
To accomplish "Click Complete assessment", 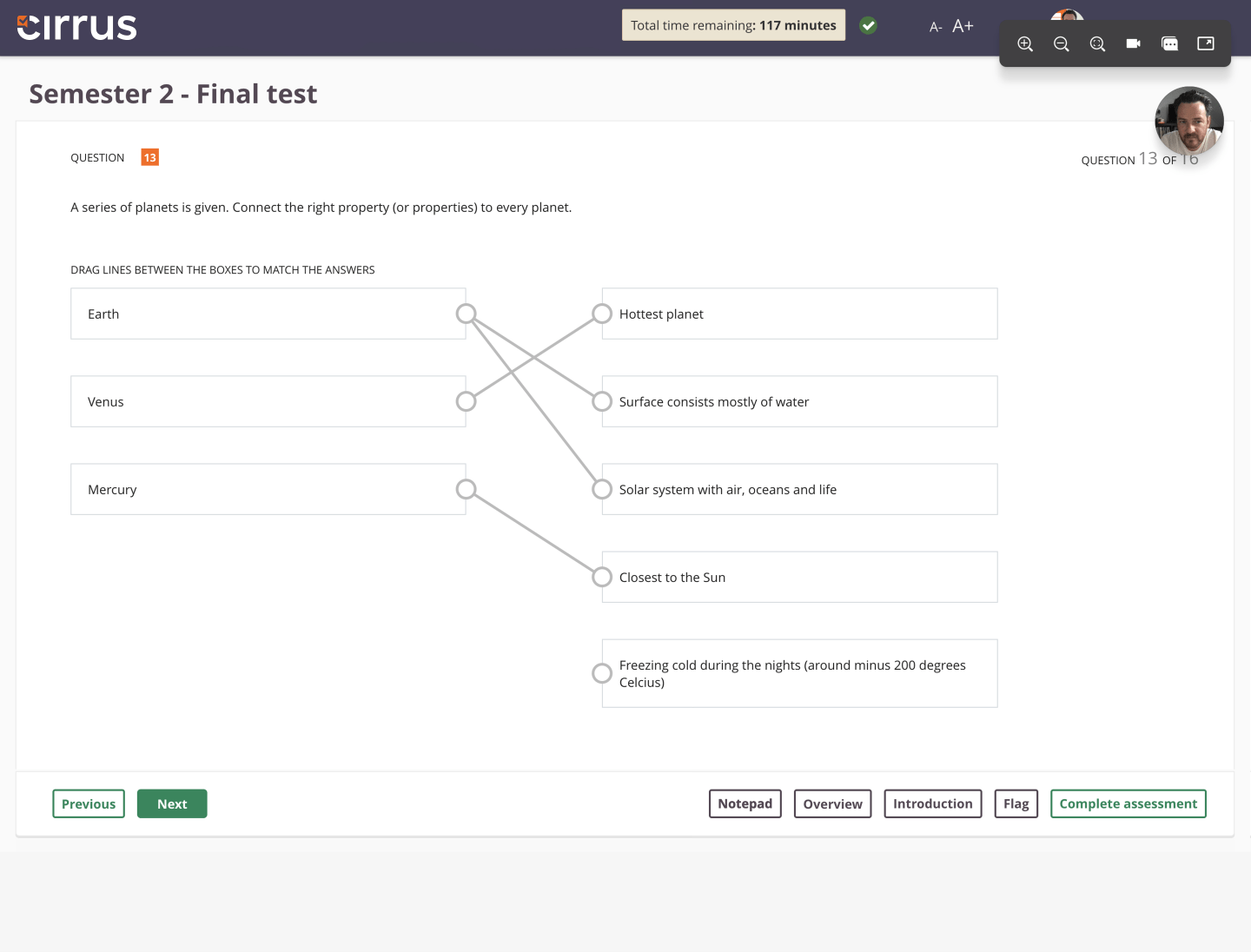I will (x=1128, y=803).
